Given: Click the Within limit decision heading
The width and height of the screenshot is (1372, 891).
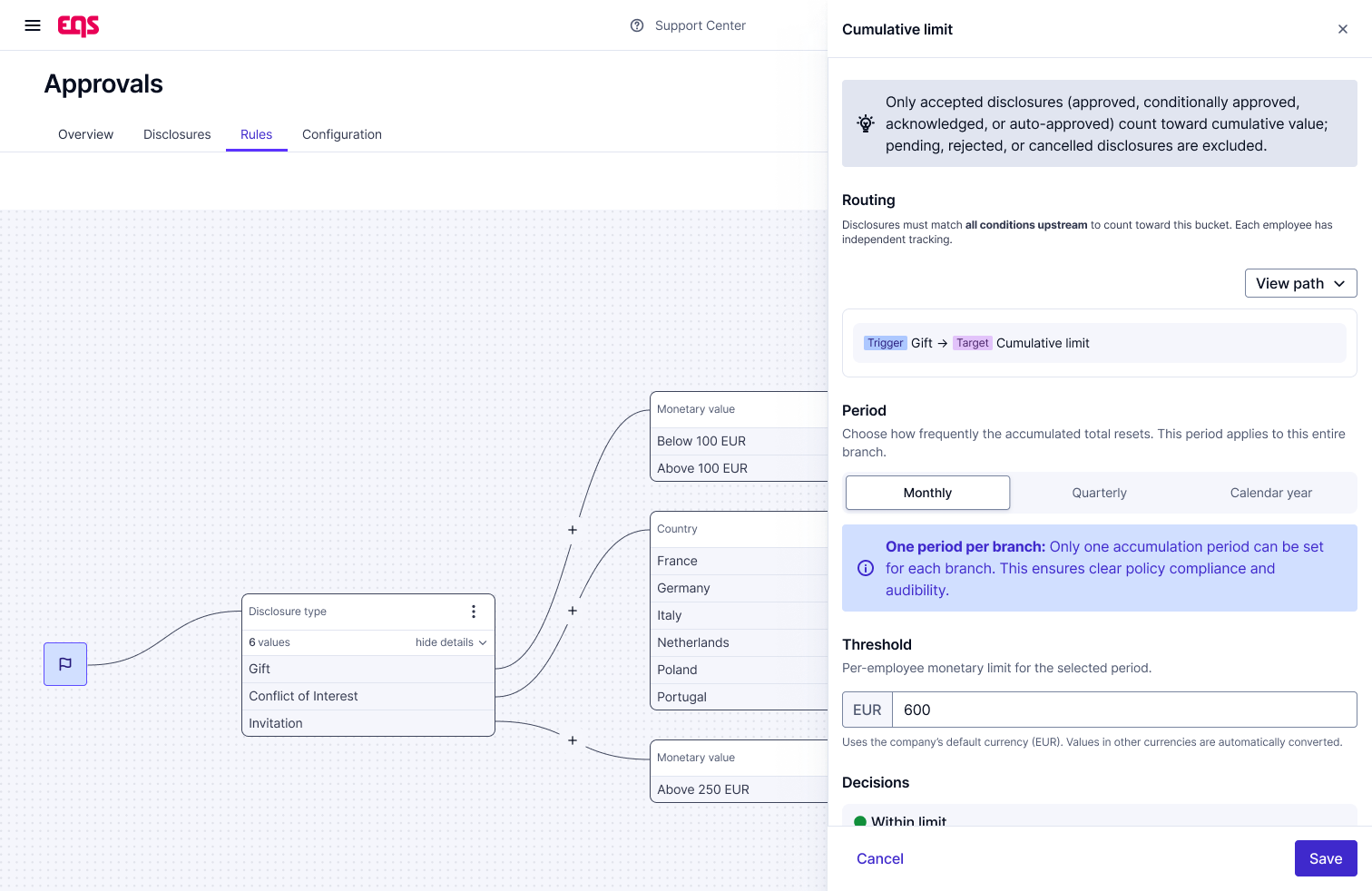Looking at the screenshot, I should [x=908, y=821].
